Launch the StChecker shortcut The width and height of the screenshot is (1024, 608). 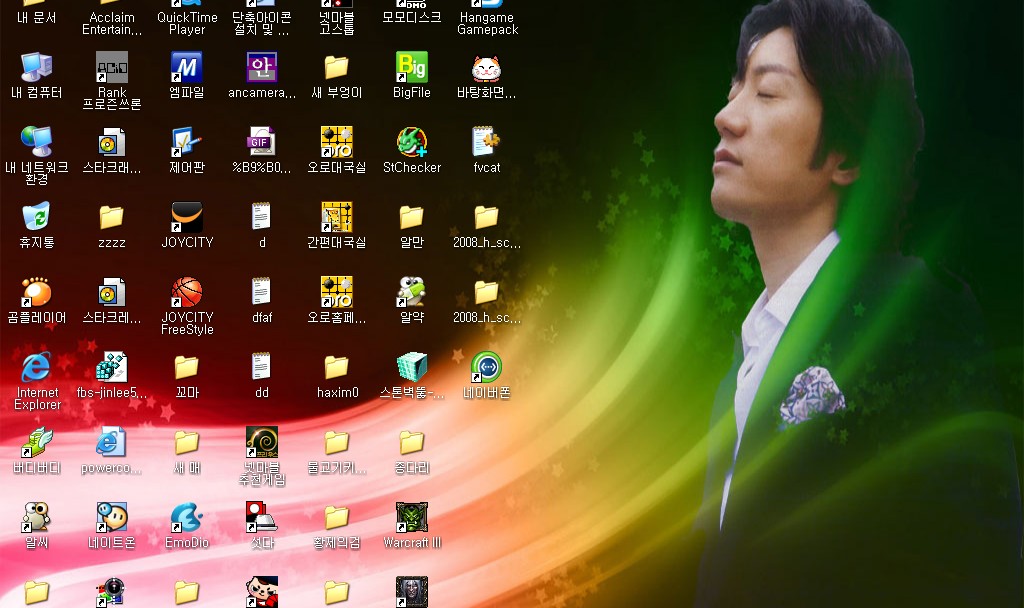pos(411,142)
